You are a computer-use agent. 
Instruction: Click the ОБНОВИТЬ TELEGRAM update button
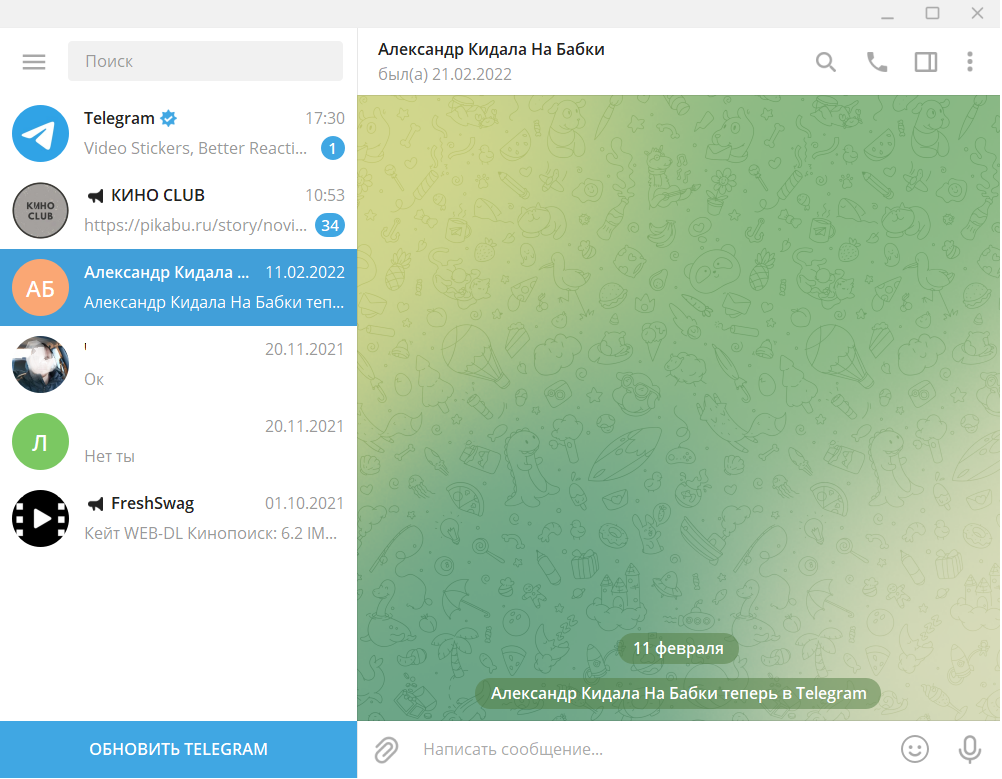(x=178, y=750)
